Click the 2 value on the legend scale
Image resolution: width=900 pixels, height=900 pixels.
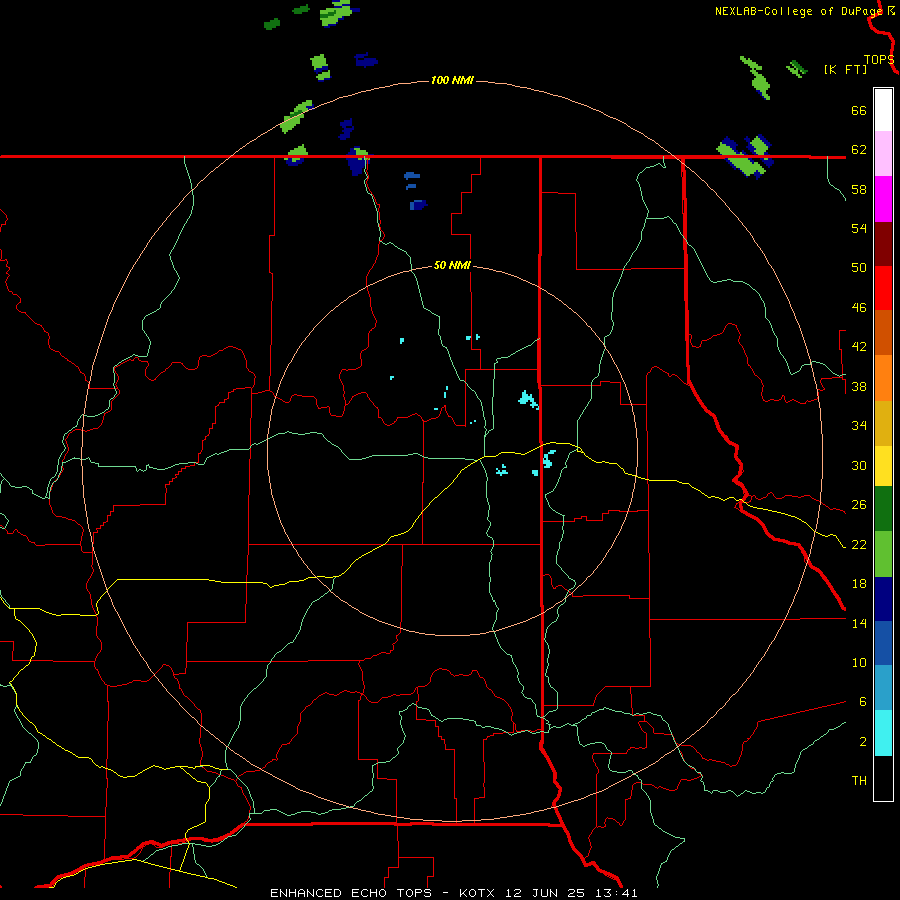[862, 742]
